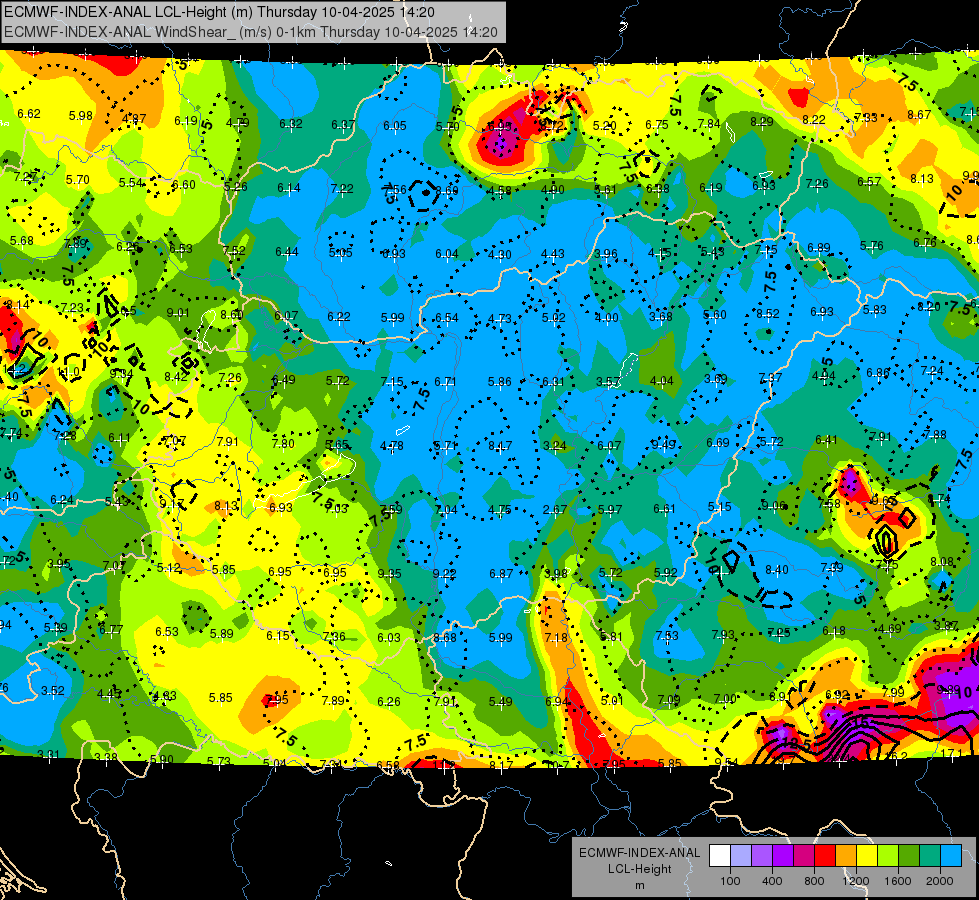Viewport: 979px width, 900px height.
Task: Click the lime green legend swatch before 1600
Action: coord(888,856)
